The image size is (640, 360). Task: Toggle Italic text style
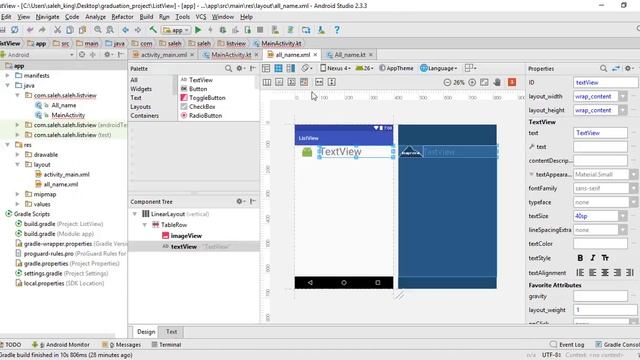(x=593, y=258)
